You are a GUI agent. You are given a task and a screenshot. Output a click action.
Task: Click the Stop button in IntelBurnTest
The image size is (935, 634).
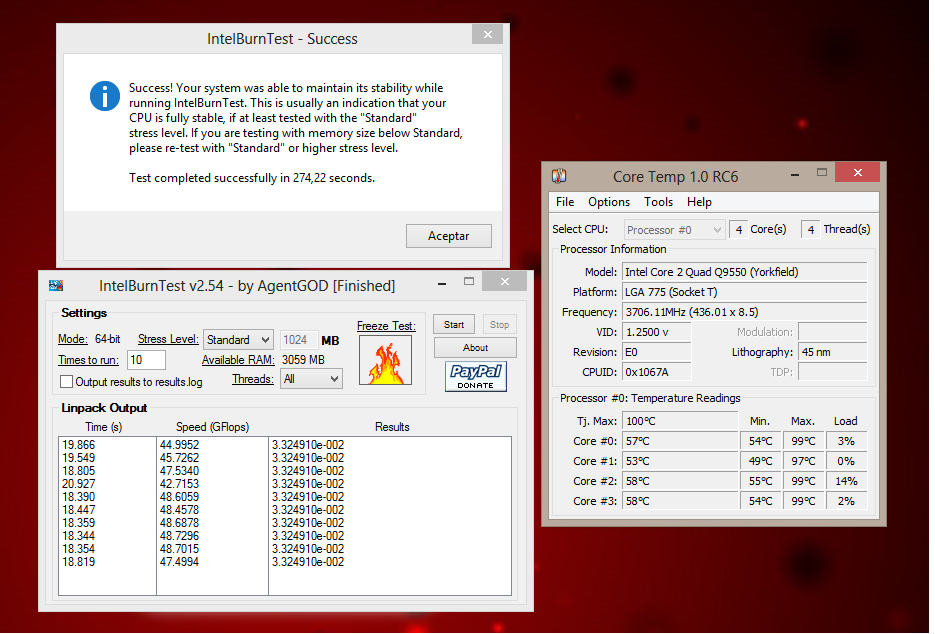coord(499,324)
